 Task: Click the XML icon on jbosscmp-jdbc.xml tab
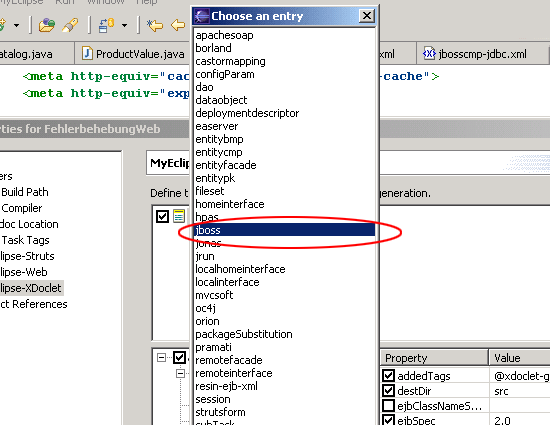[x=429, y=54]
